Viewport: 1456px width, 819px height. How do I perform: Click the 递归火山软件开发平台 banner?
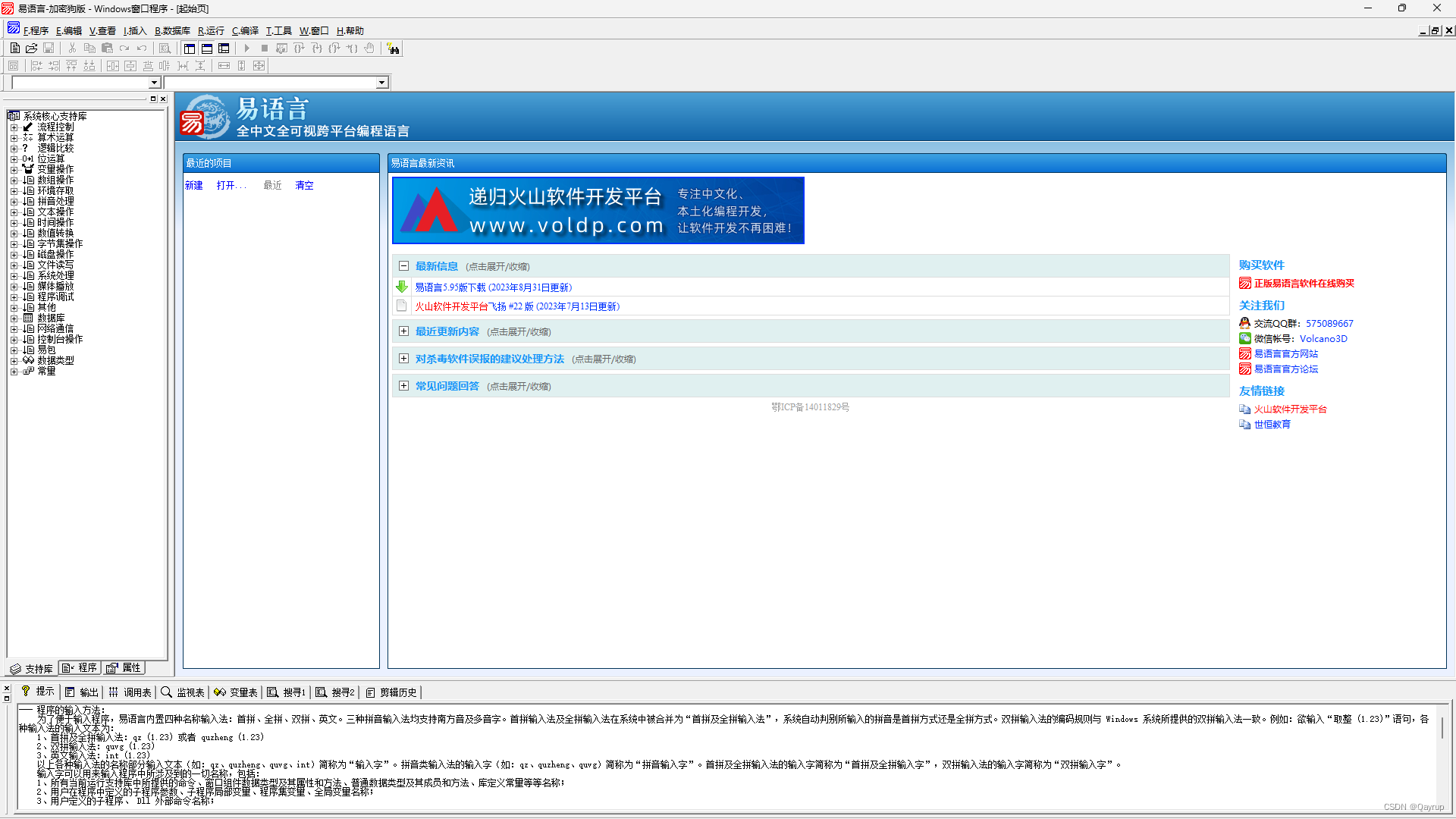coord(598,210)
